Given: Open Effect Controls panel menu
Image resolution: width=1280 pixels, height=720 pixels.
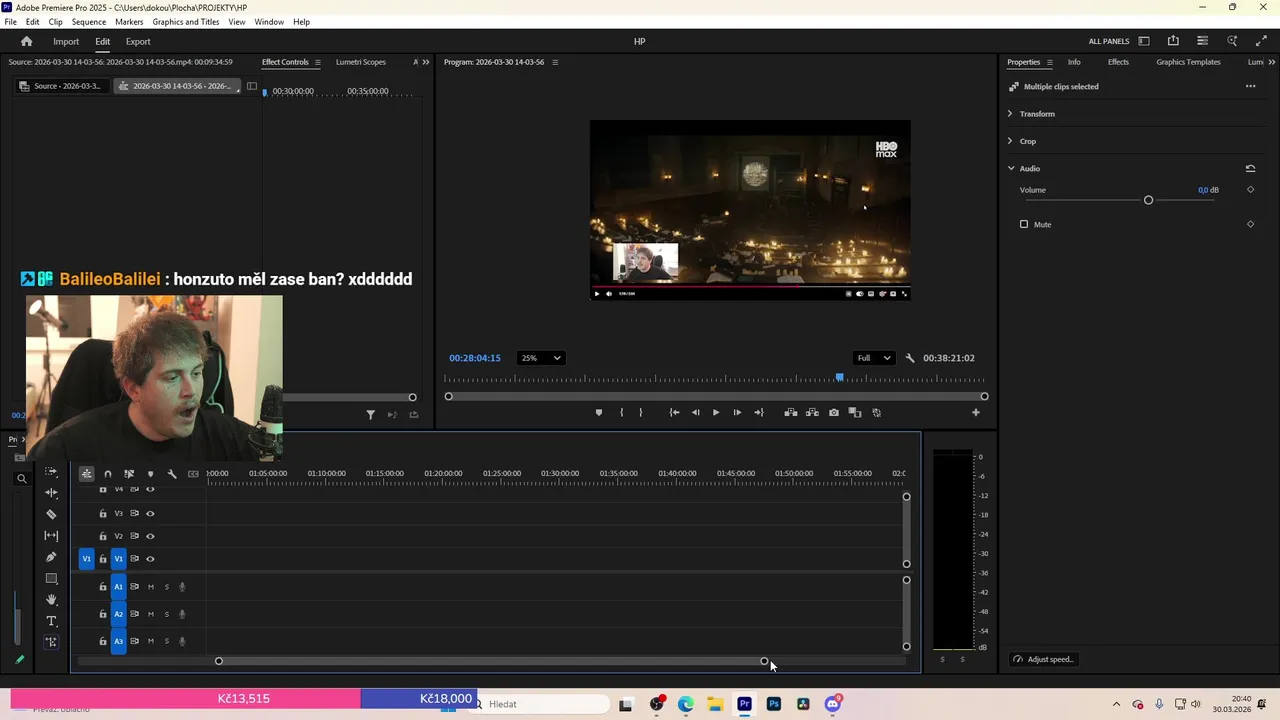Looking at the screenshot, I should point(318,62).
